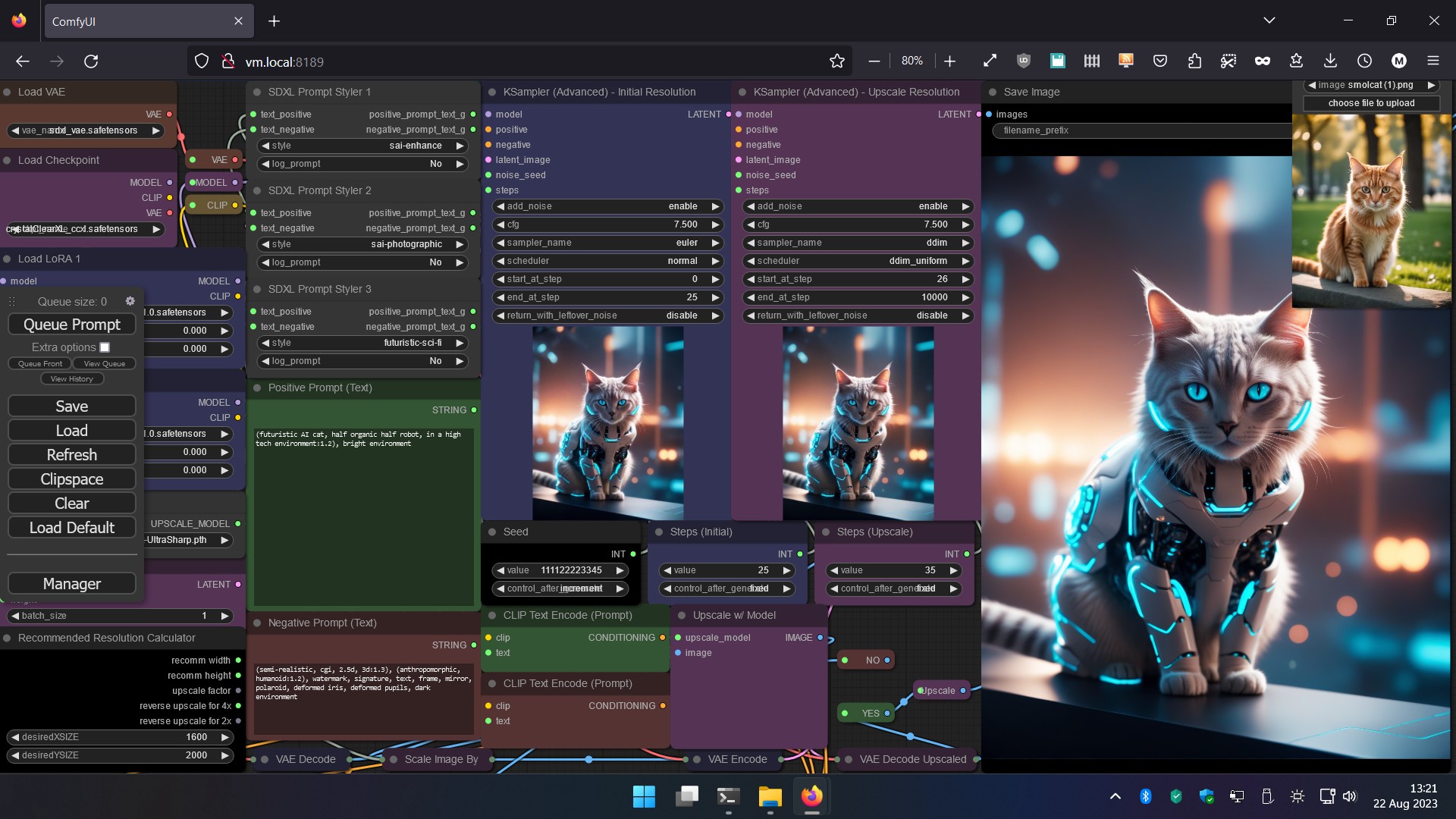This screenshot has height=819, width=1456.
Task: Click Load VAE node icon
Action: [x=8, y=92]
